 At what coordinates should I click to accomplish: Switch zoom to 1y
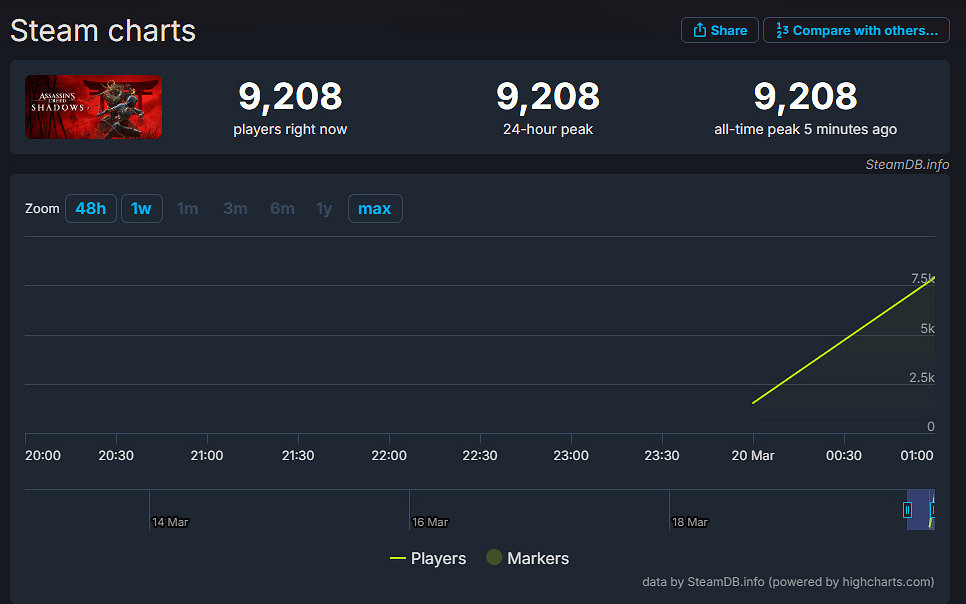[324, 208]
